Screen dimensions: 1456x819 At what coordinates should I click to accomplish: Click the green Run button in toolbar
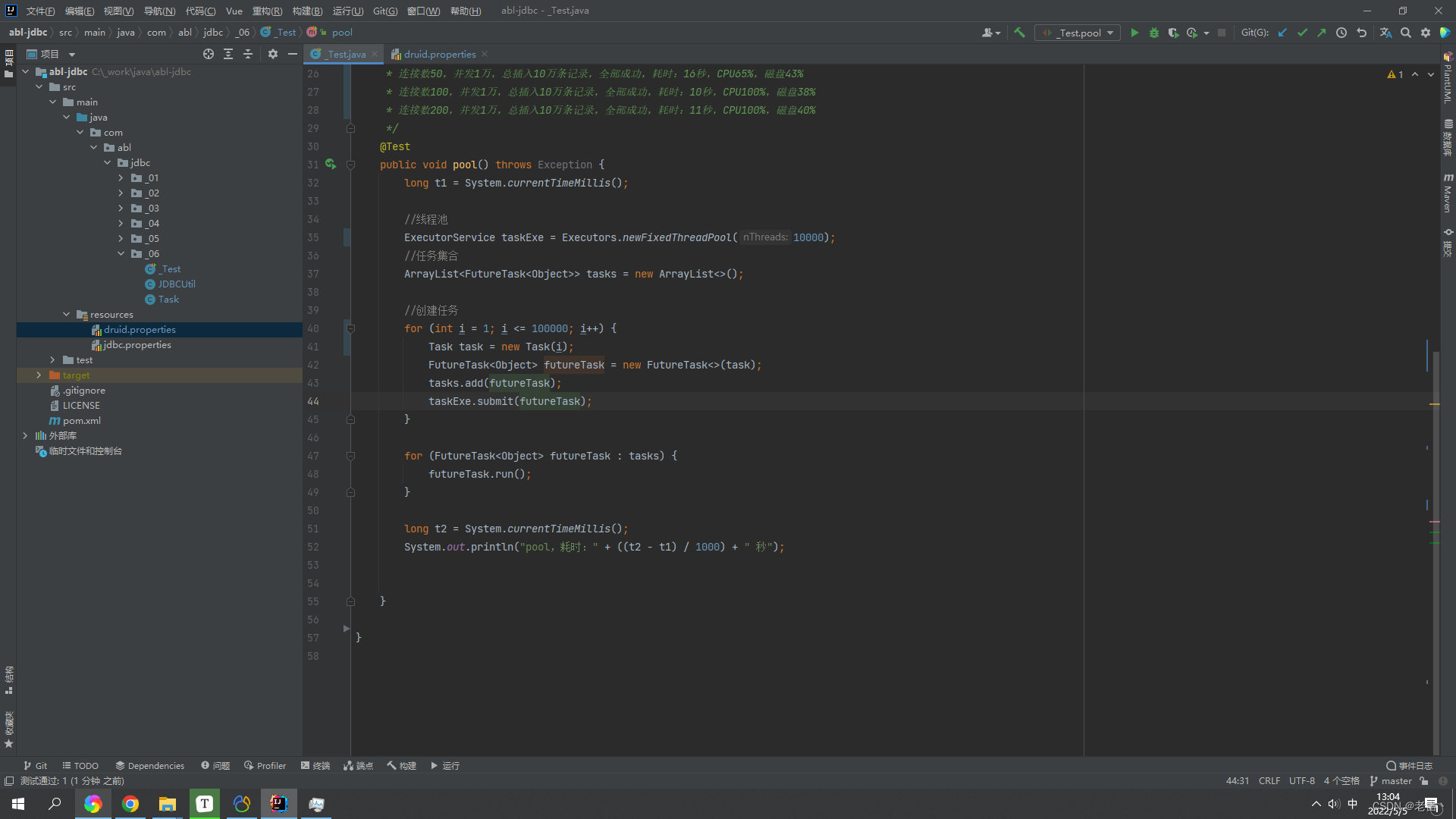pyautogui.click(x=1134, y=33)
